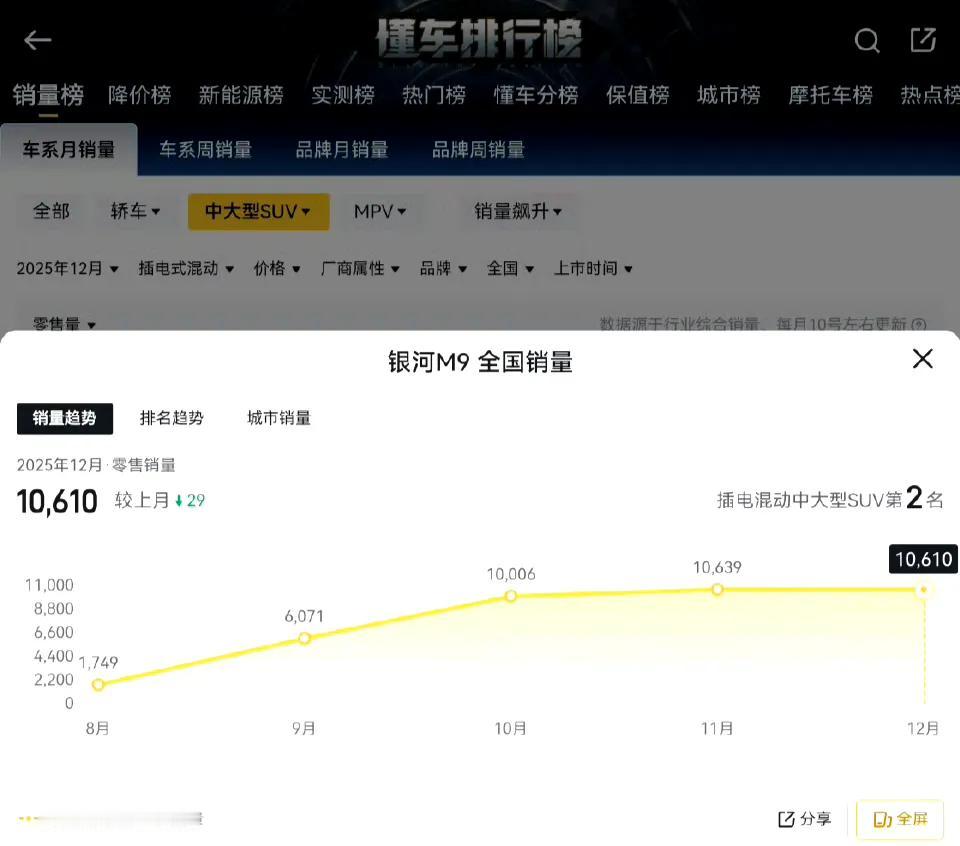The height and width of the screenshot is (846, 960).
Task: Tap the share icon in the header
Action: (923, 40)
